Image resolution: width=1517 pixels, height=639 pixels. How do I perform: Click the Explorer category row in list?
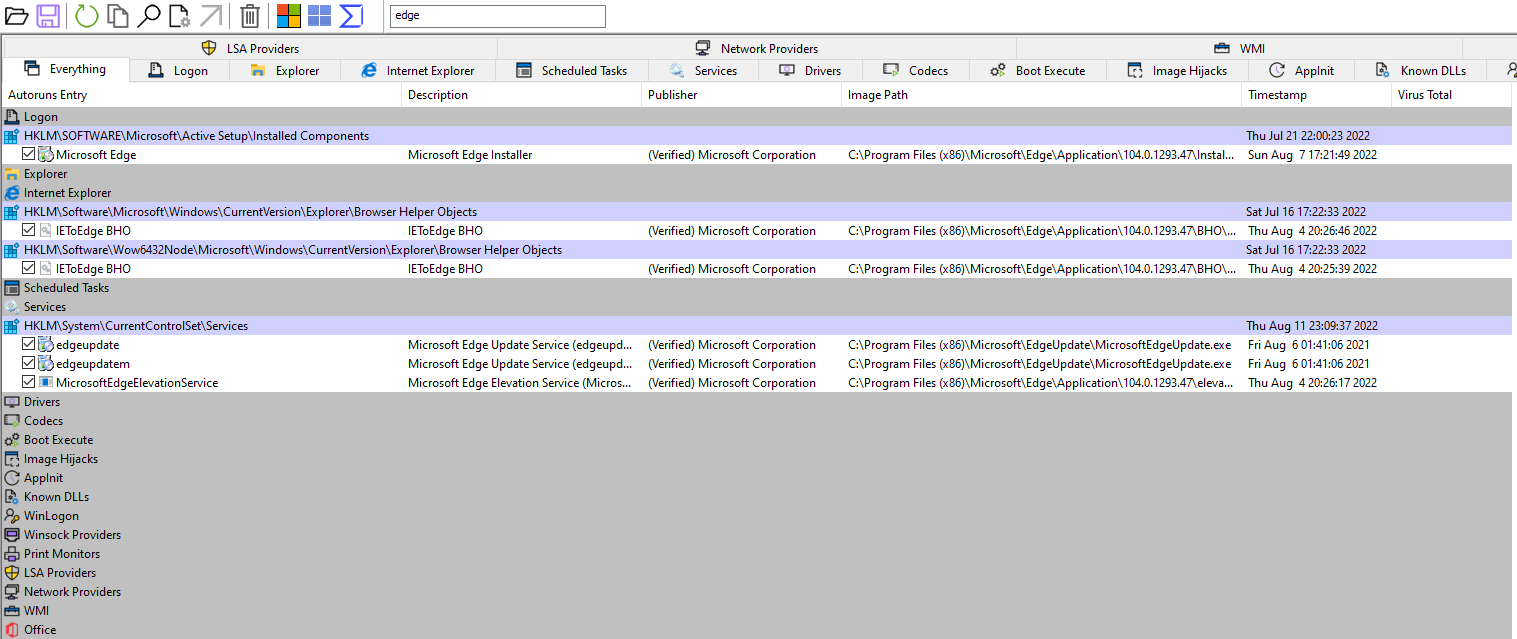757,174
